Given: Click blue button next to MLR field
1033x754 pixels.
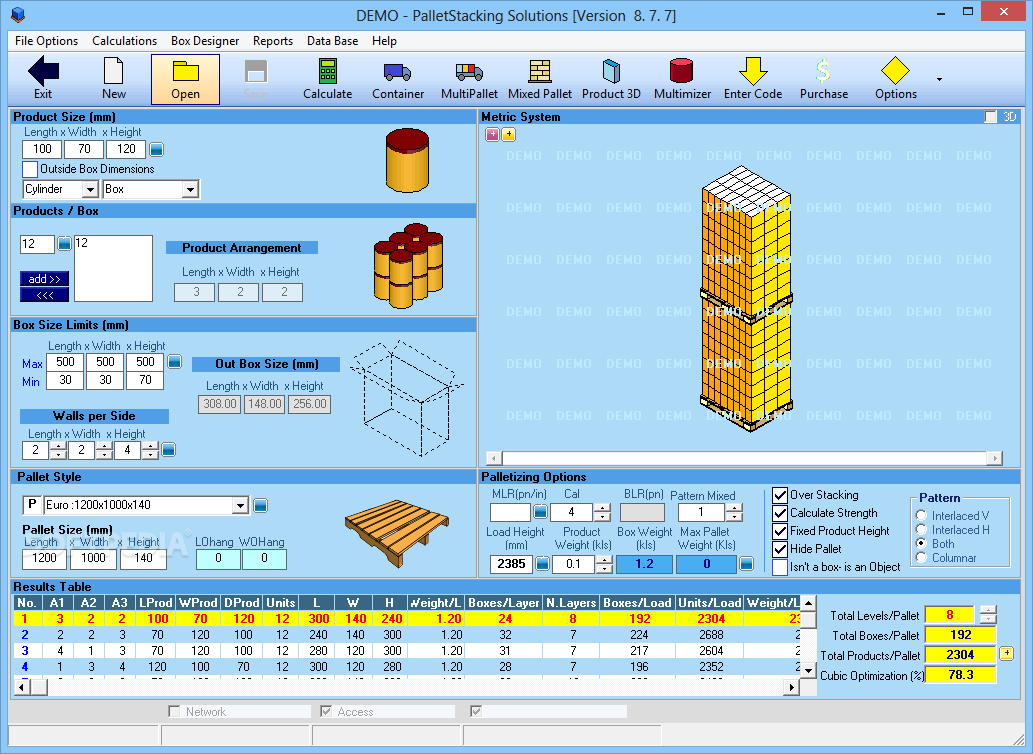Looking at the screenshot, I should pos(540,511).
